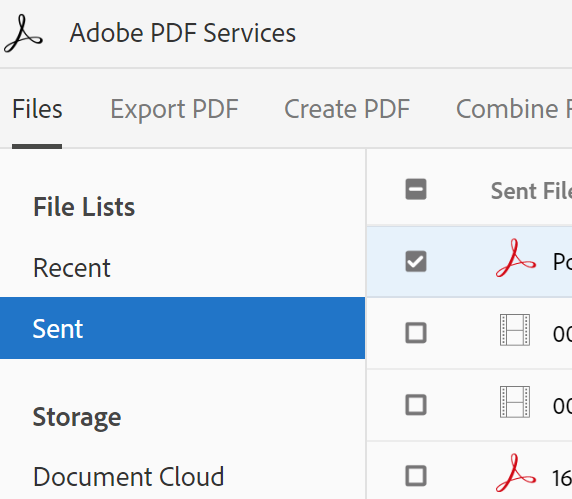The height and width of the screenshot is (499, 572).
Task: Open the Combine tab
Action: pyautogui.click(x=514, y=109)
